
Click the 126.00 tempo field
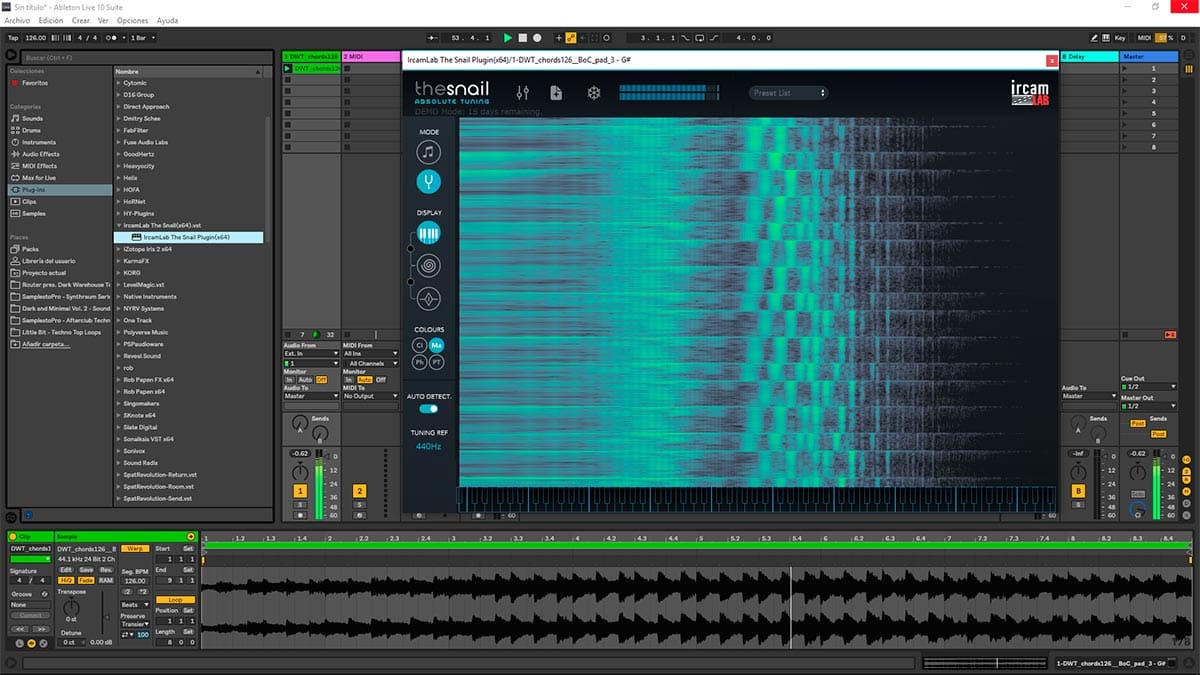(35, 38)
